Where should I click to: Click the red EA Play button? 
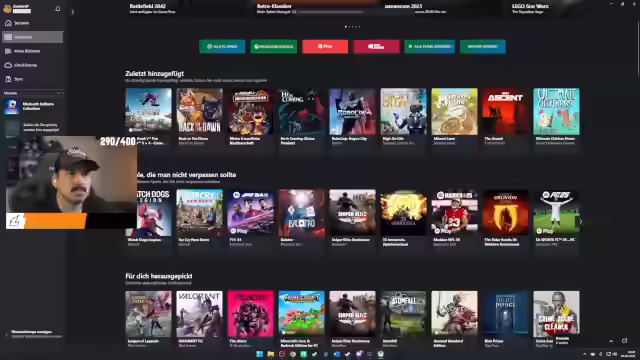pos(325,47)
